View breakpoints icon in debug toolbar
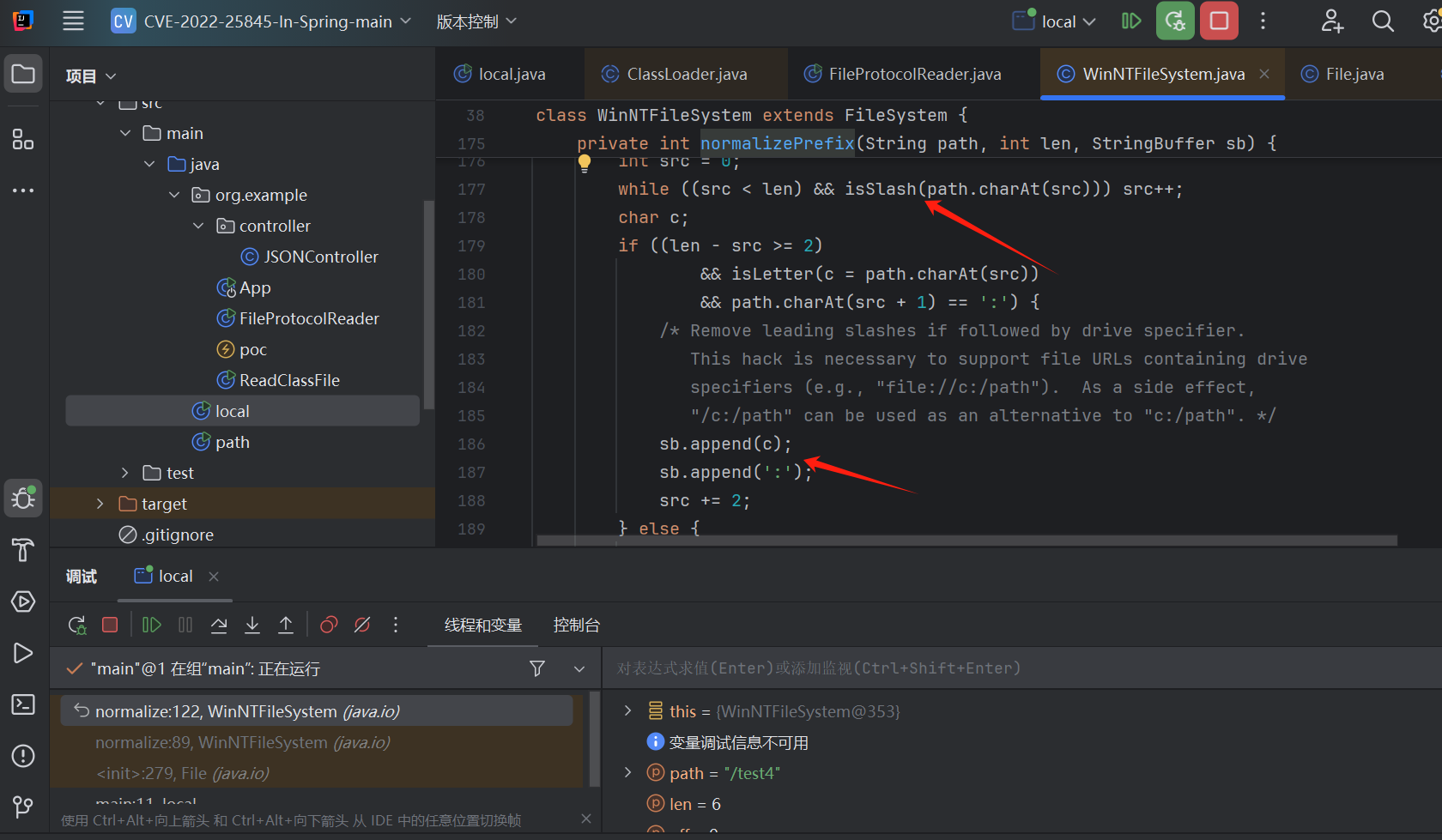This screenshot has width=1442, height=840. pyautogui.click(x=329, y=625)
